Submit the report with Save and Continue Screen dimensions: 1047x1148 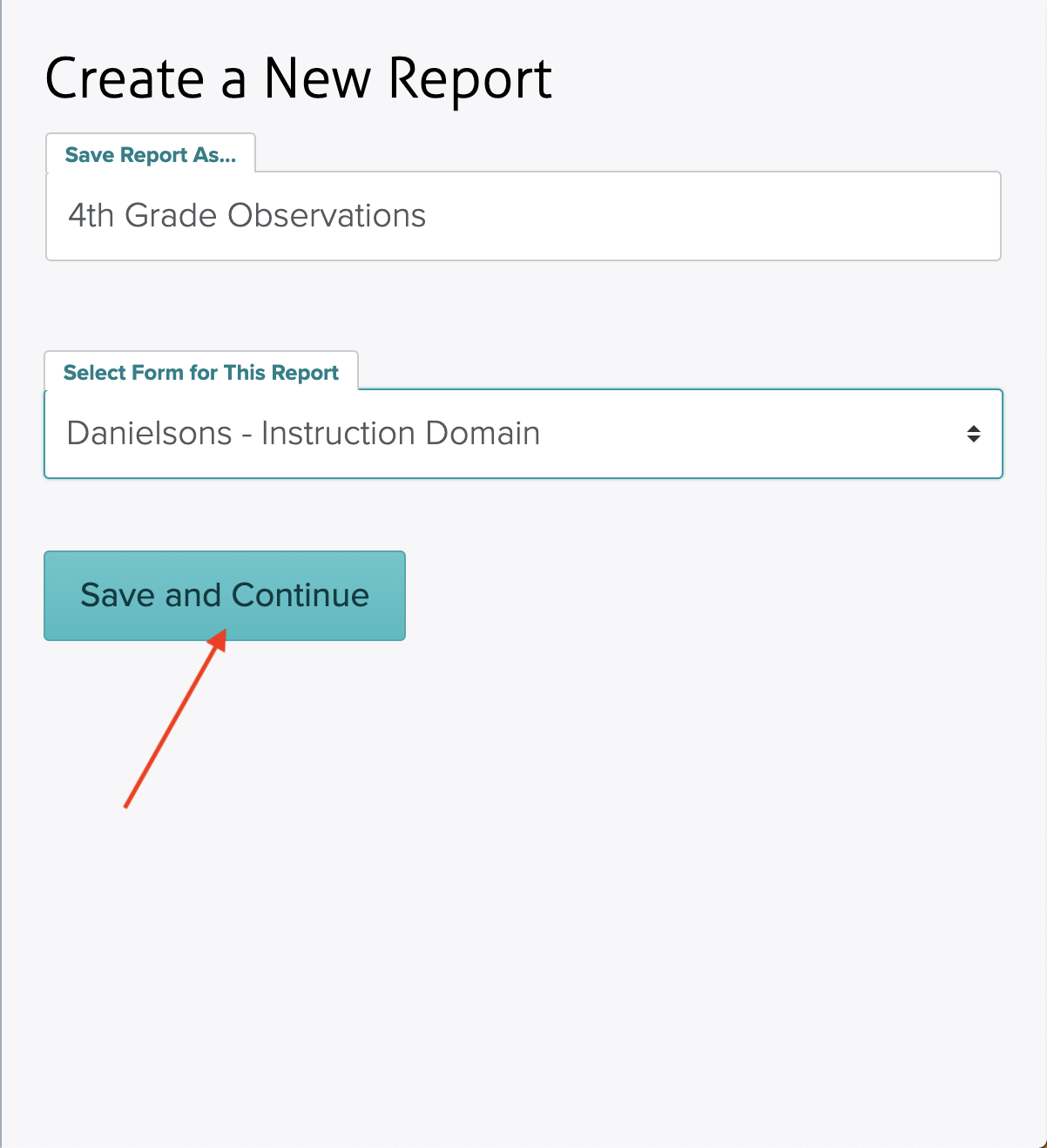tap(225, 596)
